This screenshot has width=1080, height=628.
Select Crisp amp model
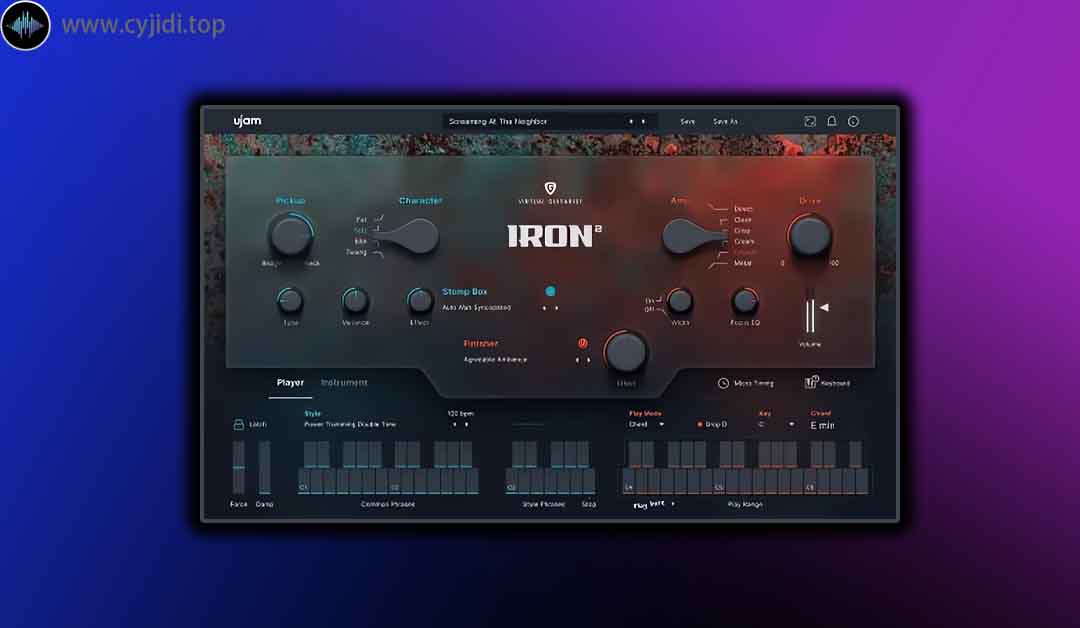742,231
